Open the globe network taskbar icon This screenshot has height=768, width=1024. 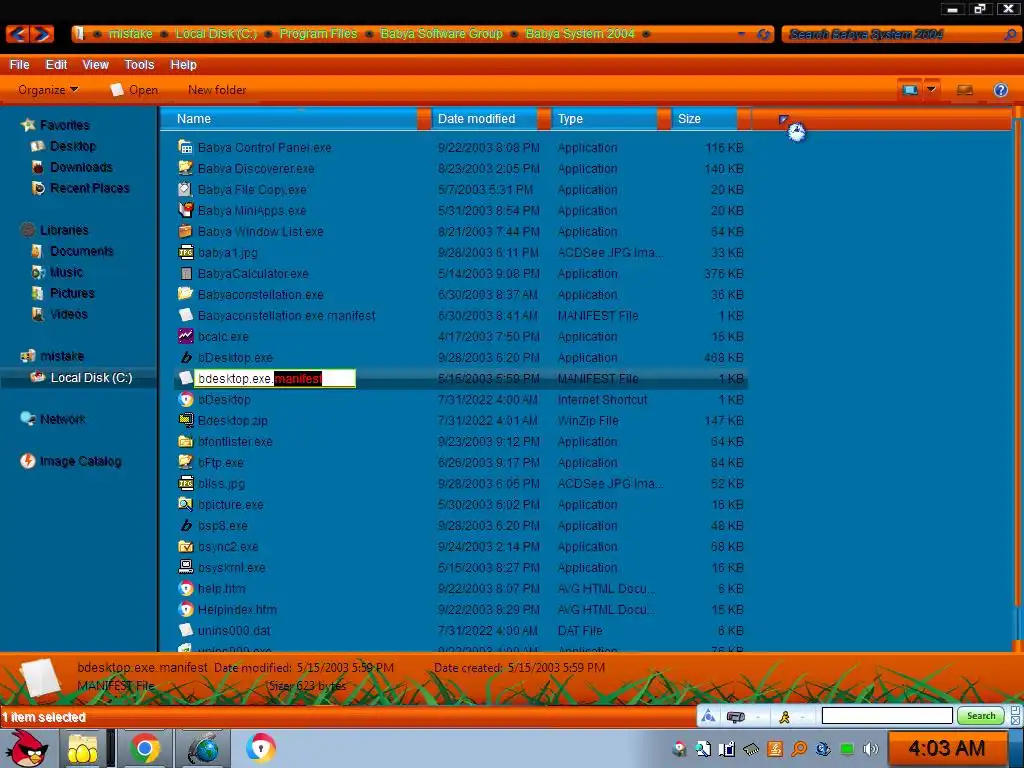pyautogui.click(x=204, y=748)
